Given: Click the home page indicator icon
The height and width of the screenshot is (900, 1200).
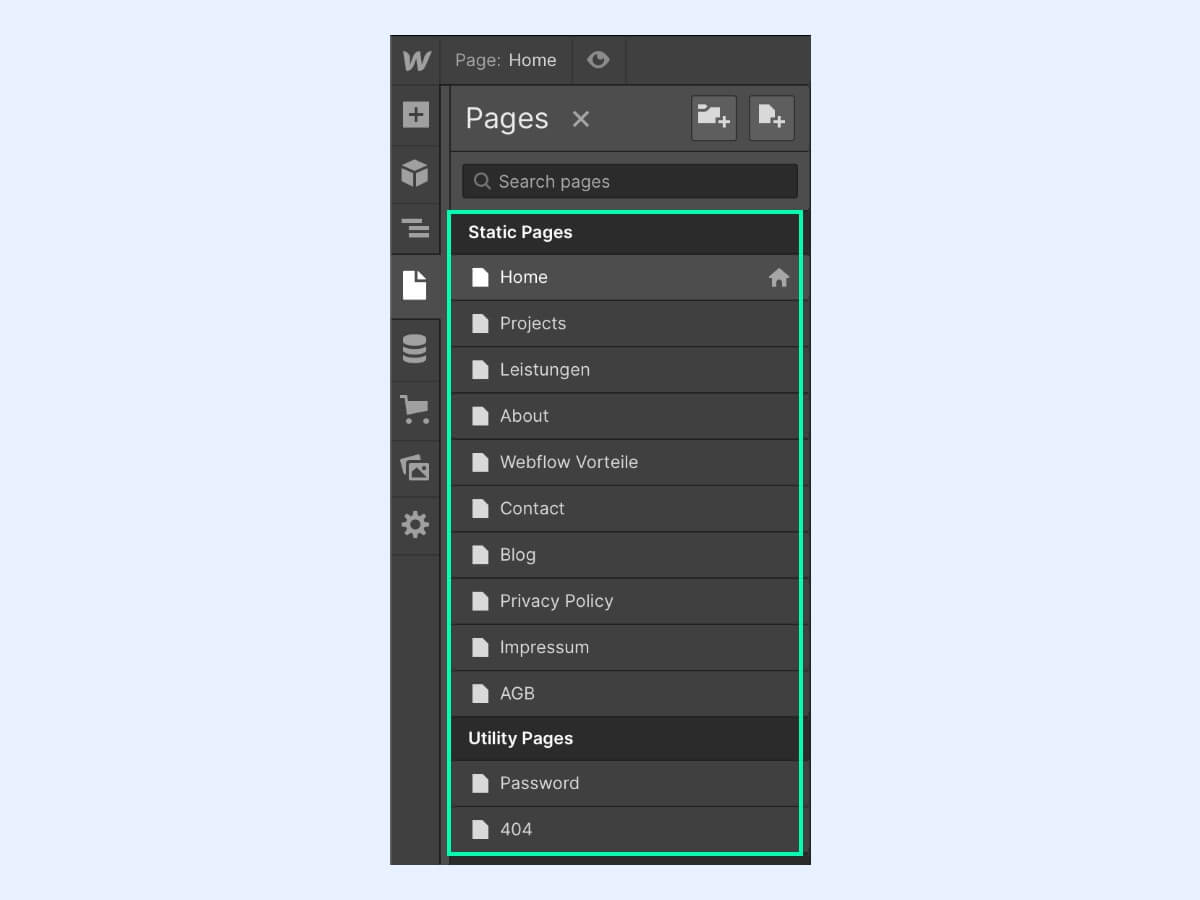Looking at the screenshot, I should click(x=779, y=277).
